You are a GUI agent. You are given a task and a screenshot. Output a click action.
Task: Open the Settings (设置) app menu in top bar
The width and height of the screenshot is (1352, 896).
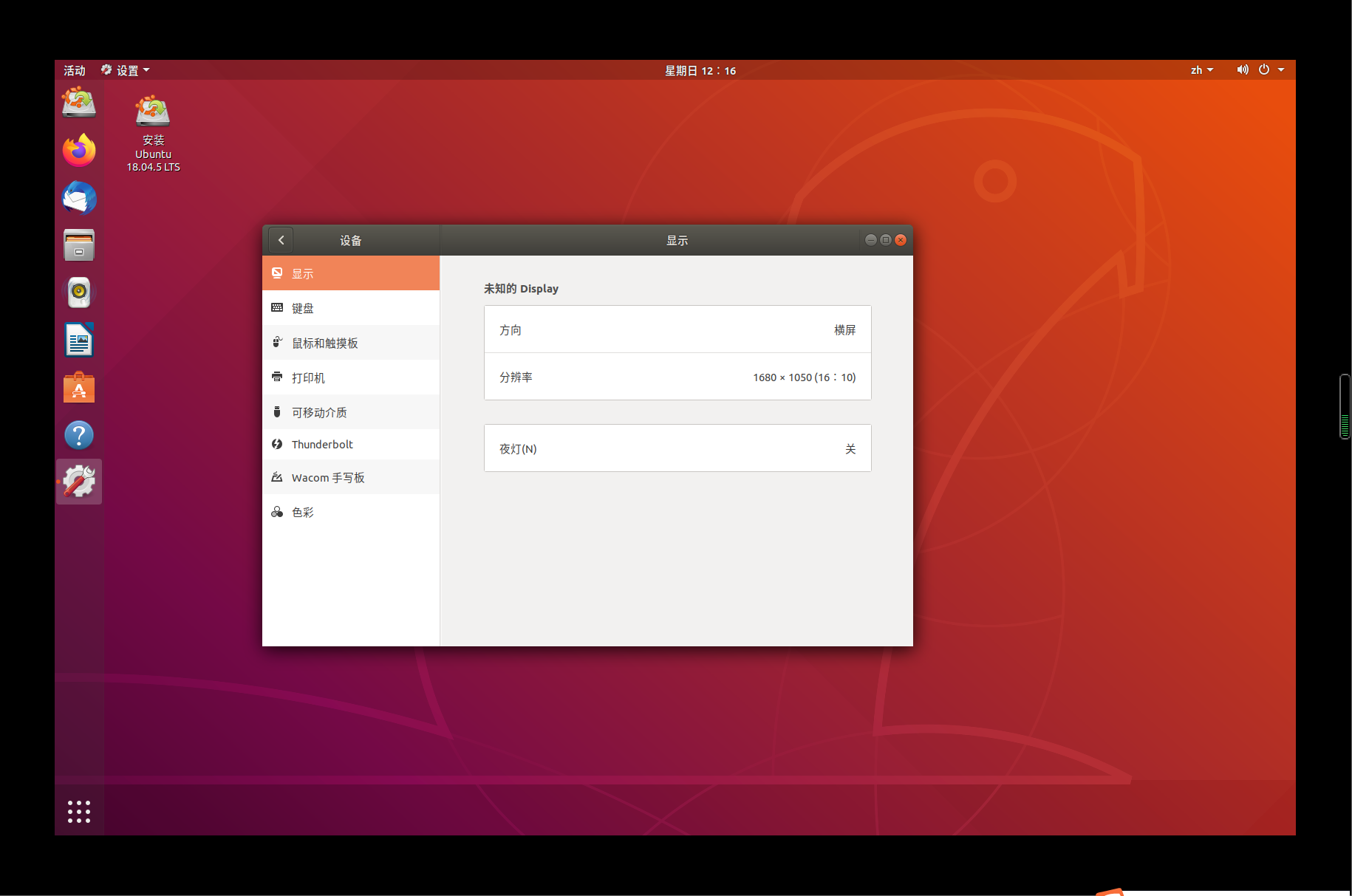coord(126,70)
